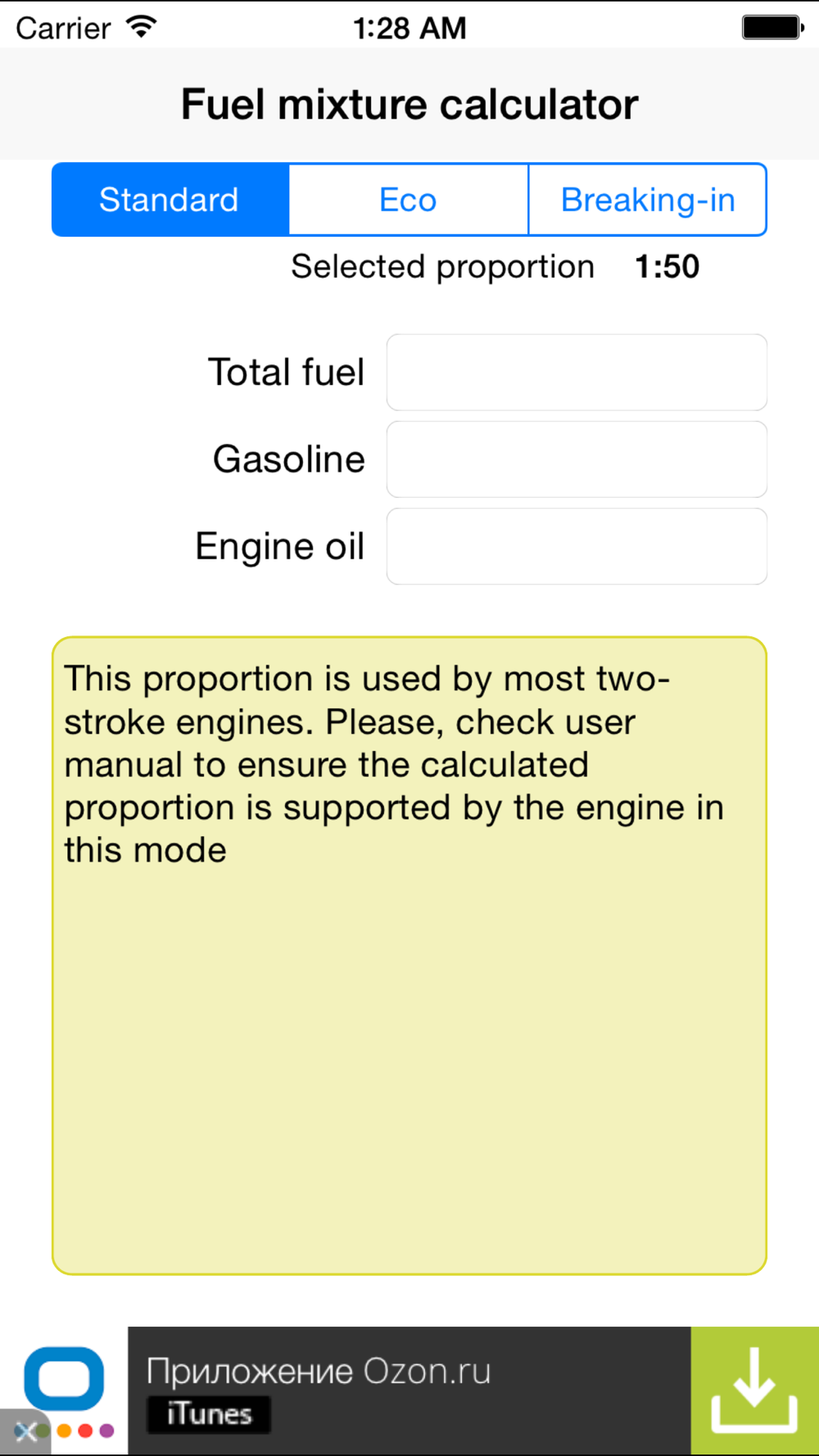Dismiss the ad using the small X
The image size is (819, 1456).
pyautogui.click(x=25, y=1431)
